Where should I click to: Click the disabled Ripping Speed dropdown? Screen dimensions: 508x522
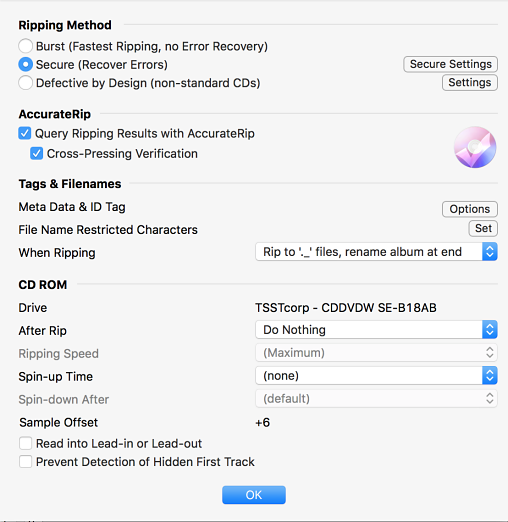[x=376, y=353]
